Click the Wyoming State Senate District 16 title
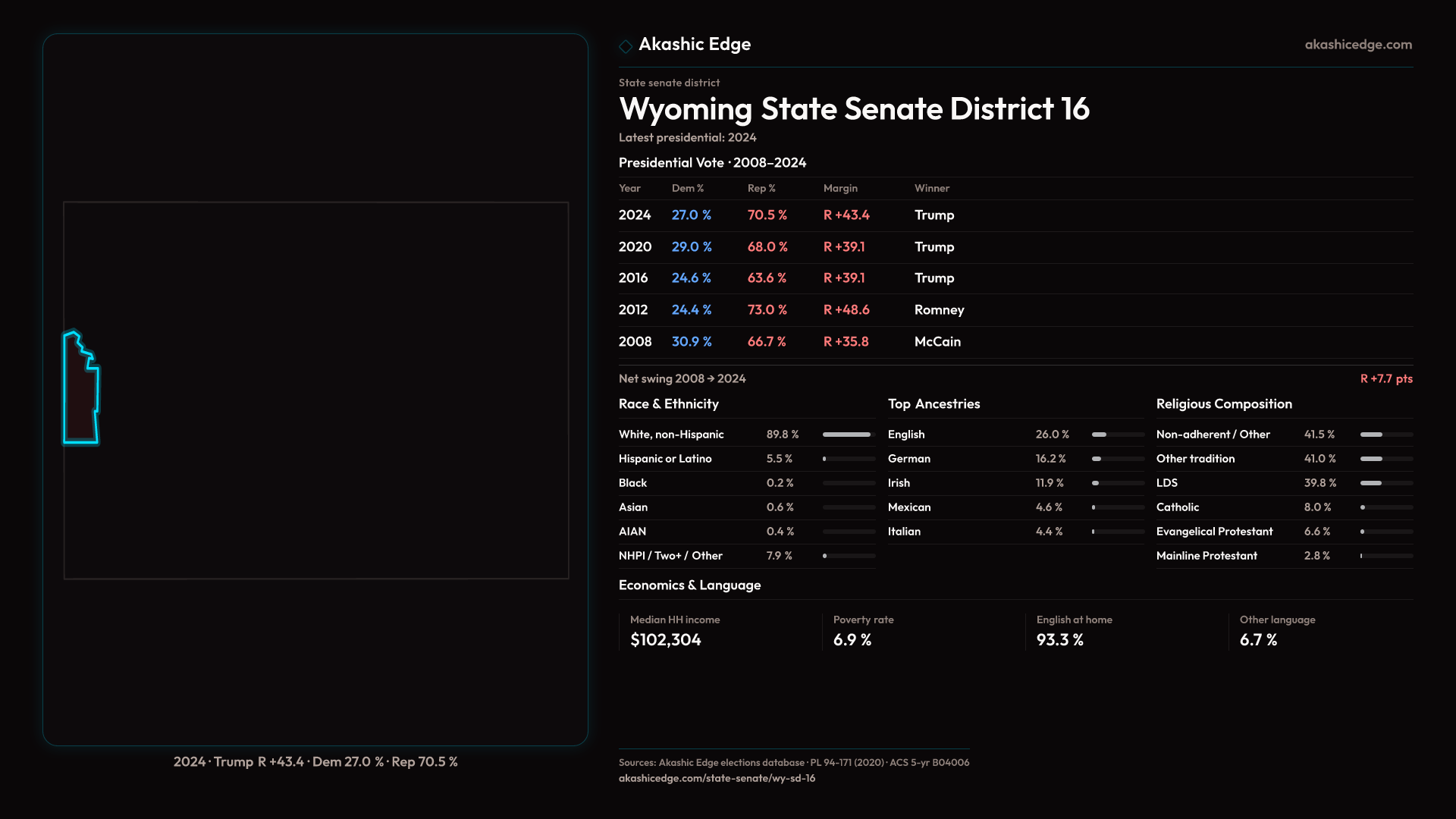Image resolution: width=1456 pixels, height=819 pixels. tap(854, 109)
